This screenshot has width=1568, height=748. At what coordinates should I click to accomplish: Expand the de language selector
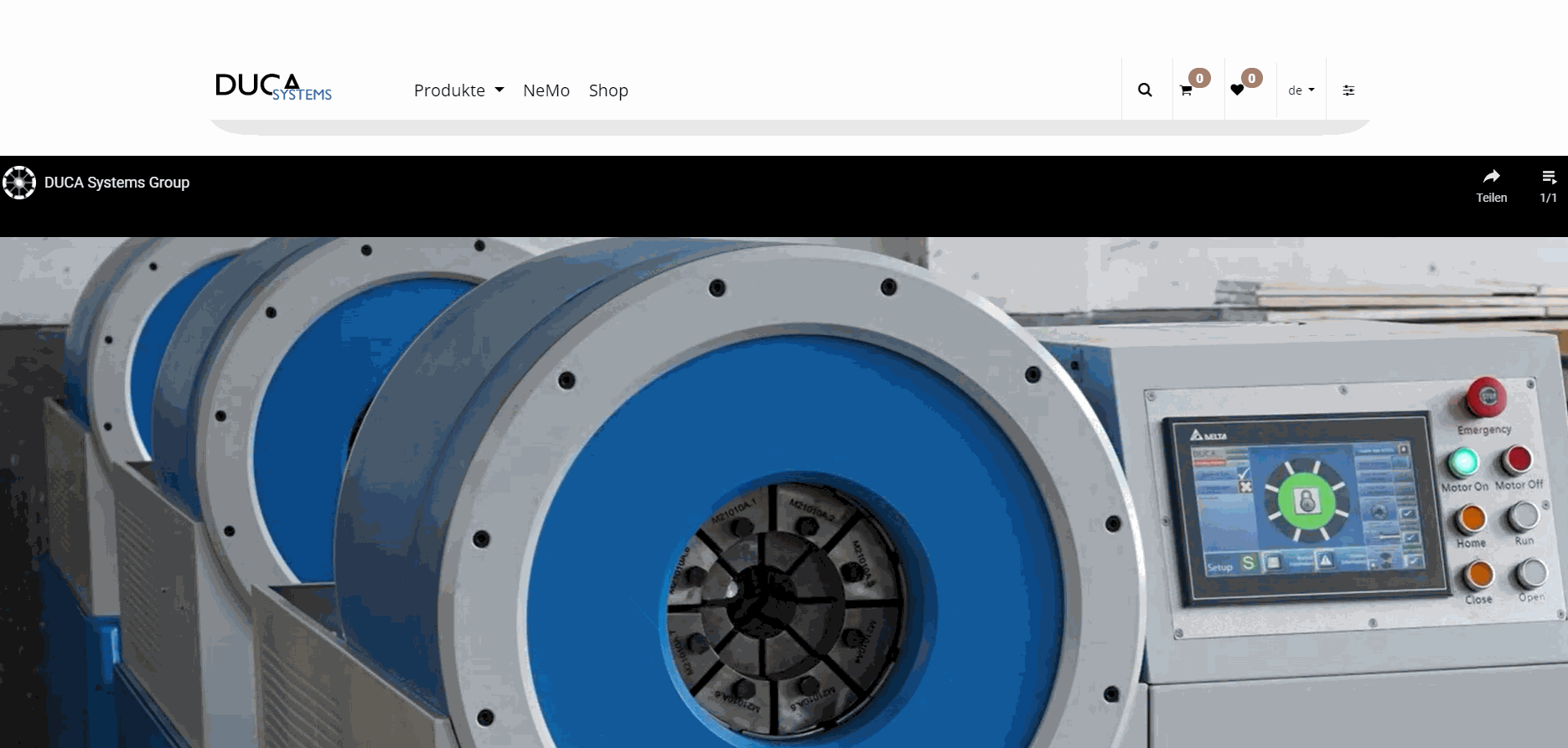pyautogui.click(x=1301, y=90)
